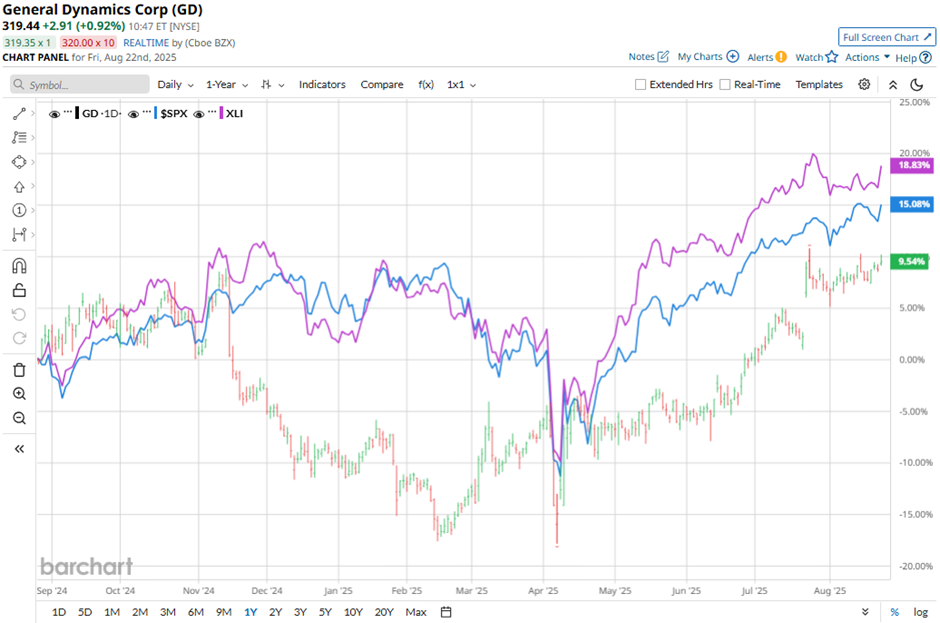
Task: Open chart settings gear icon
Action: 864,85
